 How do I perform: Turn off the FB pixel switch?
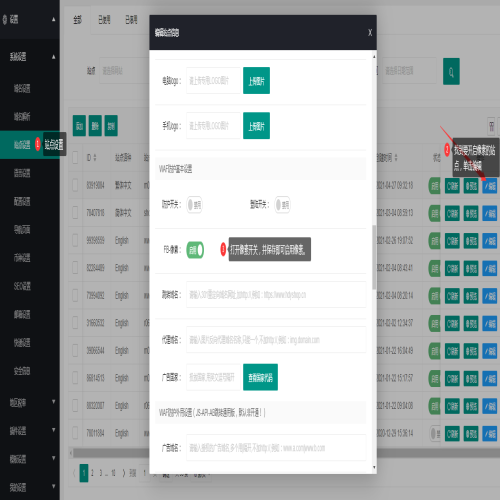195,250
